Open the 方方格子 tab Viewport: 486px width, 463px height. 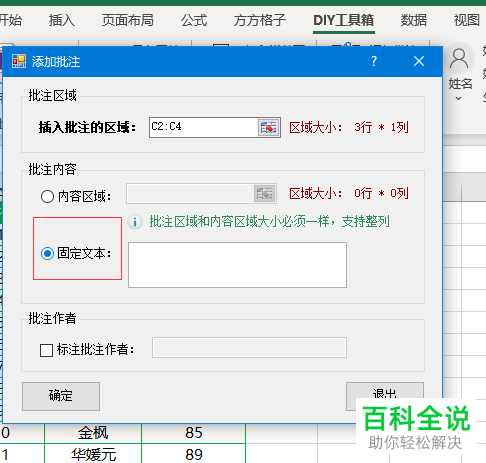click(260, 20)
